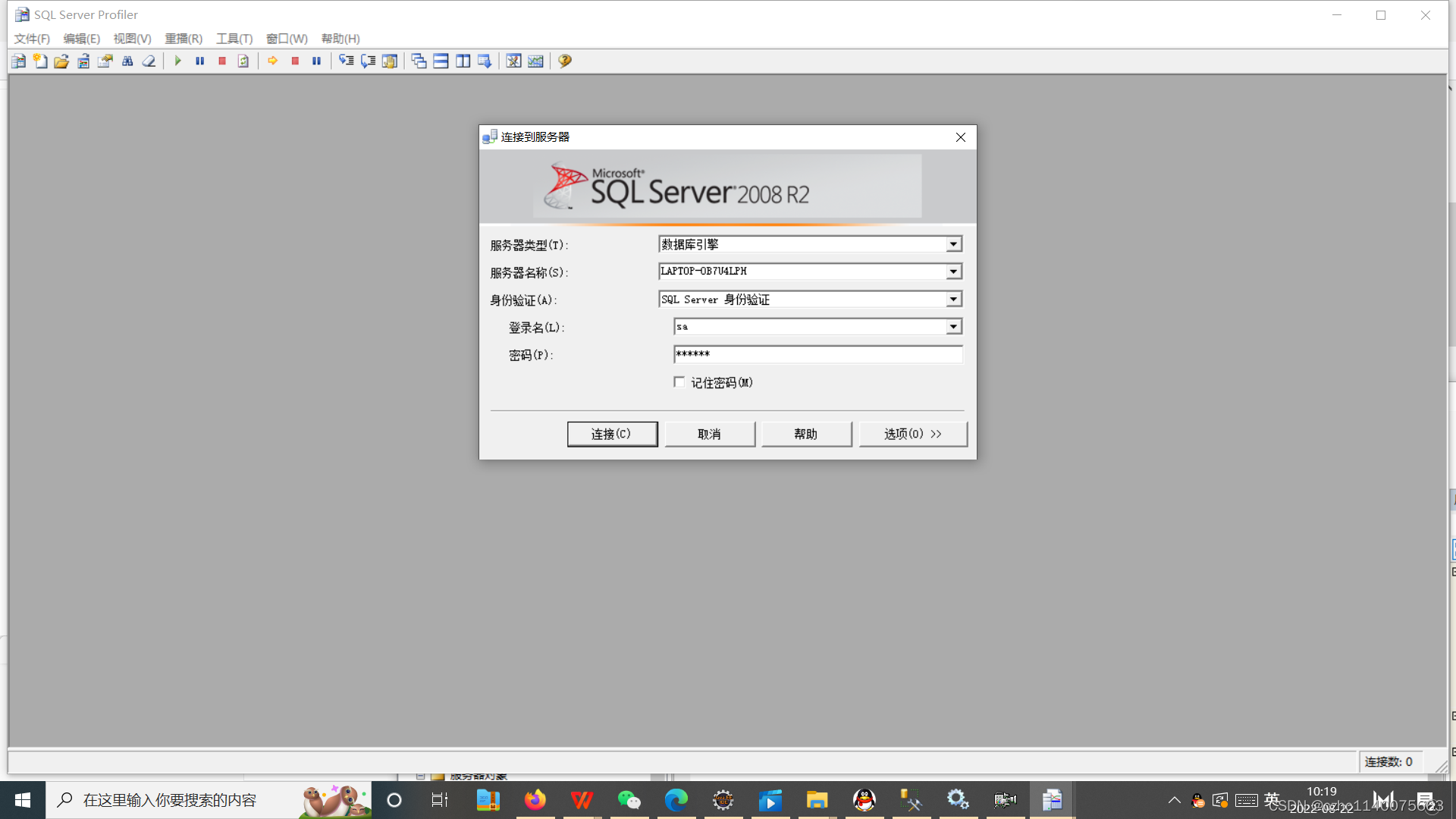
Task: Click into the 密码 password field
Action: [818, 354]
